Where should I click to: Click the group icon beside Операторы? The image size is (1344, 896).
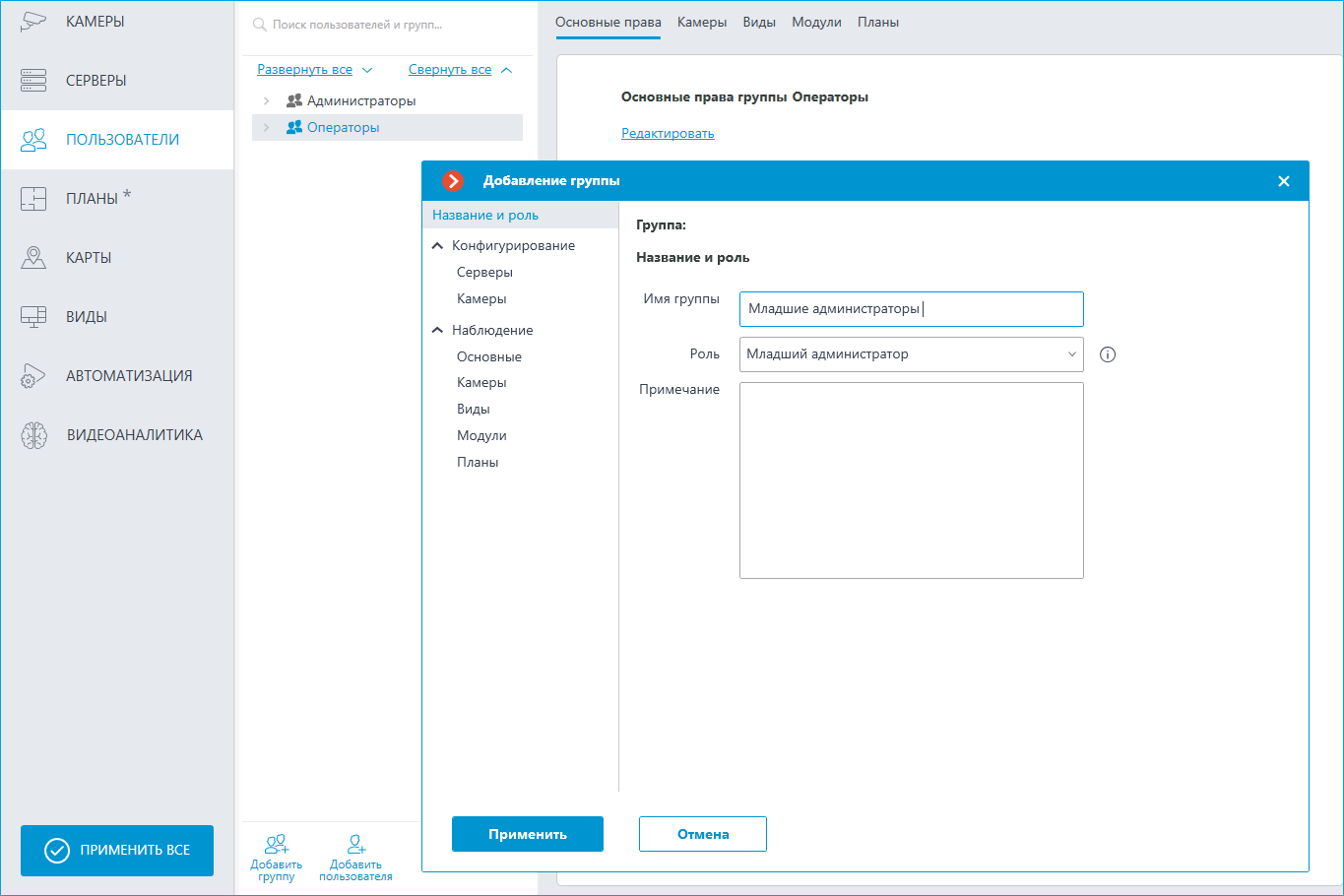tap(293, 127)
